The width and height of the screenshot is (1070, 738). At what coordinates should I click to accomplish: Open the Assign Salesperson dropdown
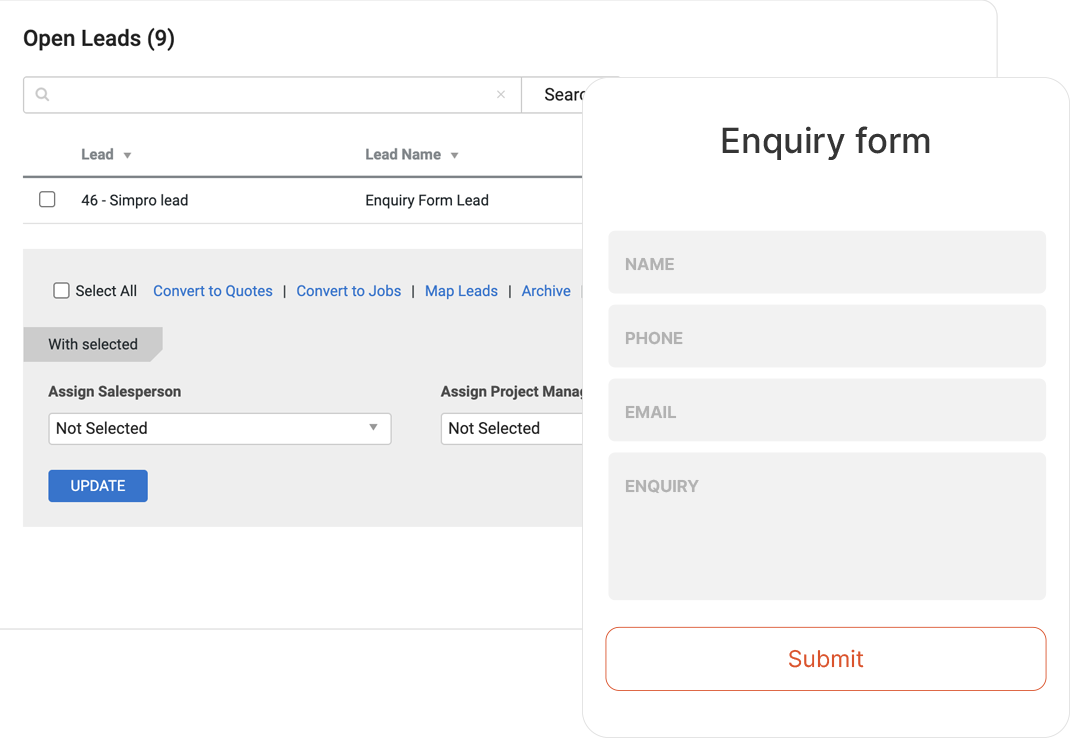[x=219, y=428]
